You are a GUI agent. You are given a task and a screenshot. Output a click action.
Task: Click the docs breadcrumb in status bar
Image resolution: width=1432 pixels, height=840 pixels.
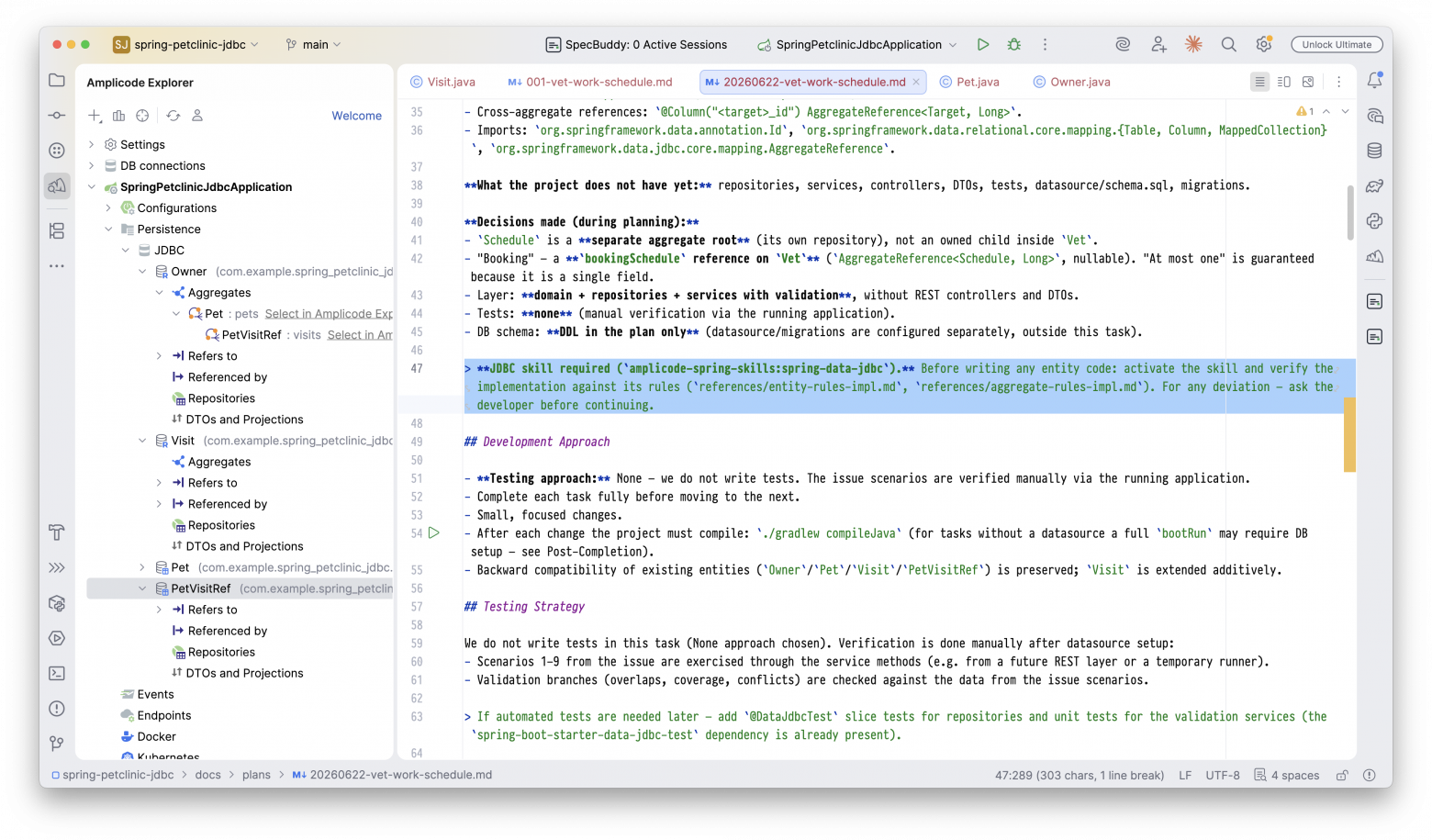[208, 775]
